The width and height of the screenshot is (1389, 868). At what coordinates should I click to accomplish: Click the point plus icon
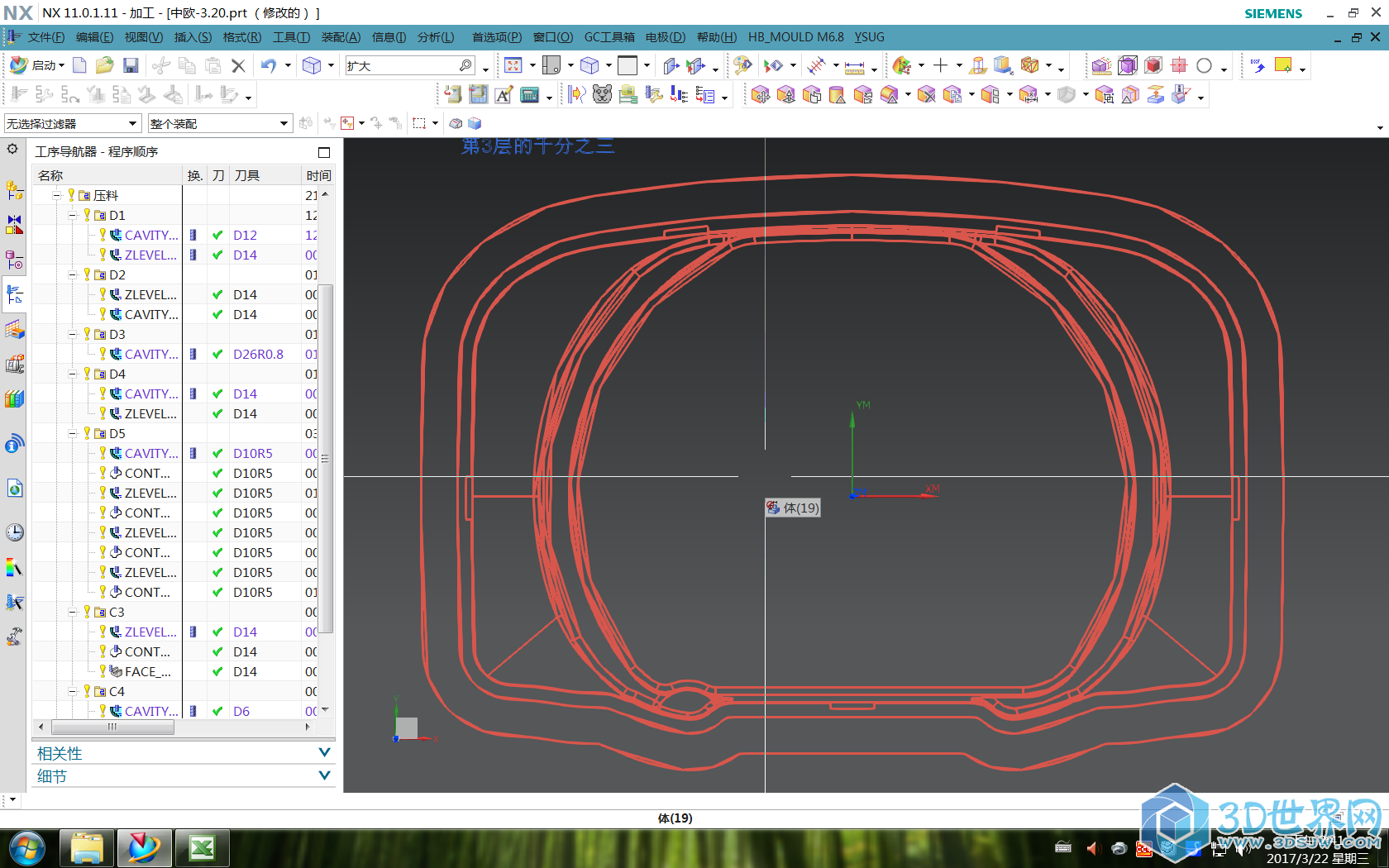click(x=940, y=65)
